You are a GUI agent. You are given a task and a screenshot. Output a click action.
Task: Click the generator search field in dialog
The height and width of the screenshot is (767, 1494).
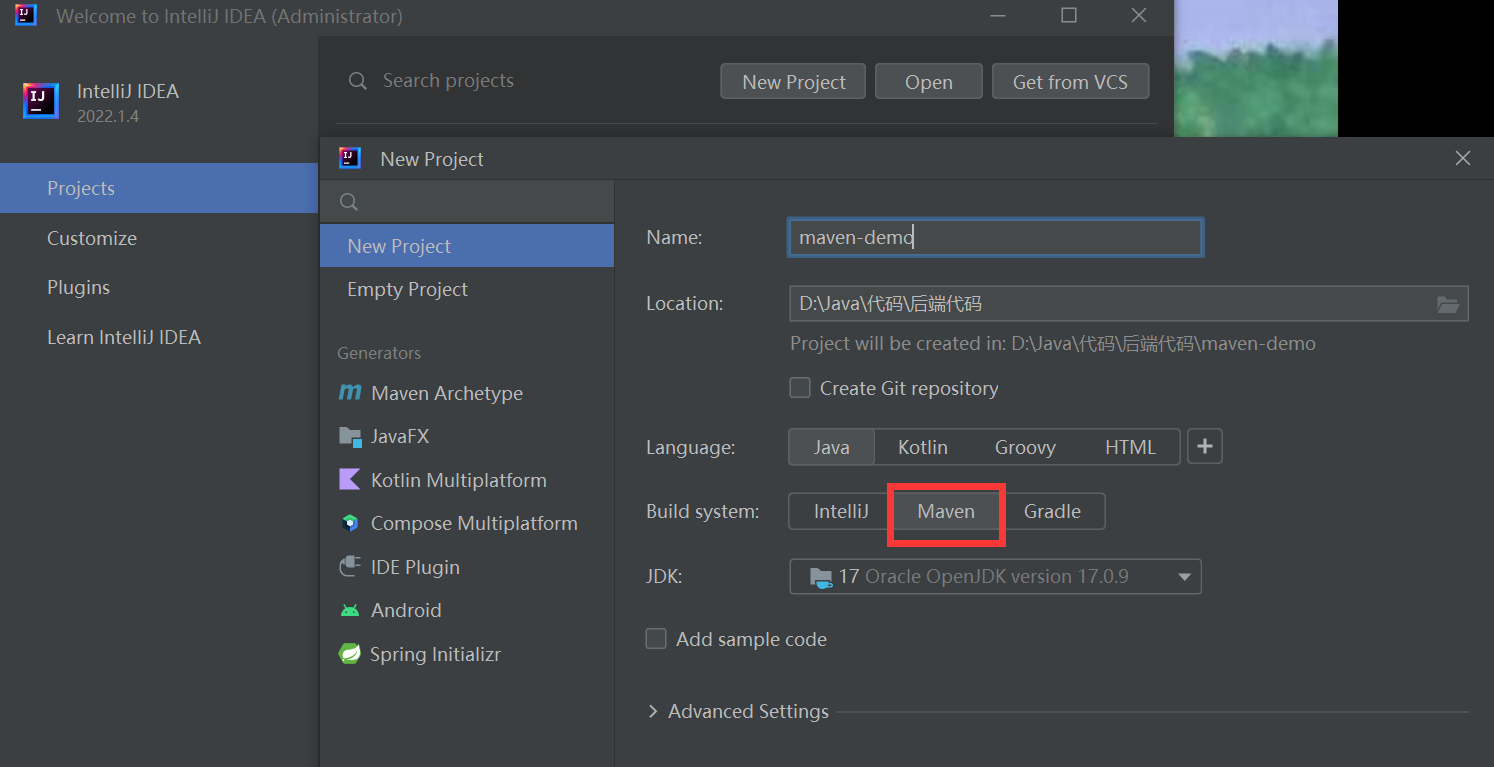pos(467,202)
